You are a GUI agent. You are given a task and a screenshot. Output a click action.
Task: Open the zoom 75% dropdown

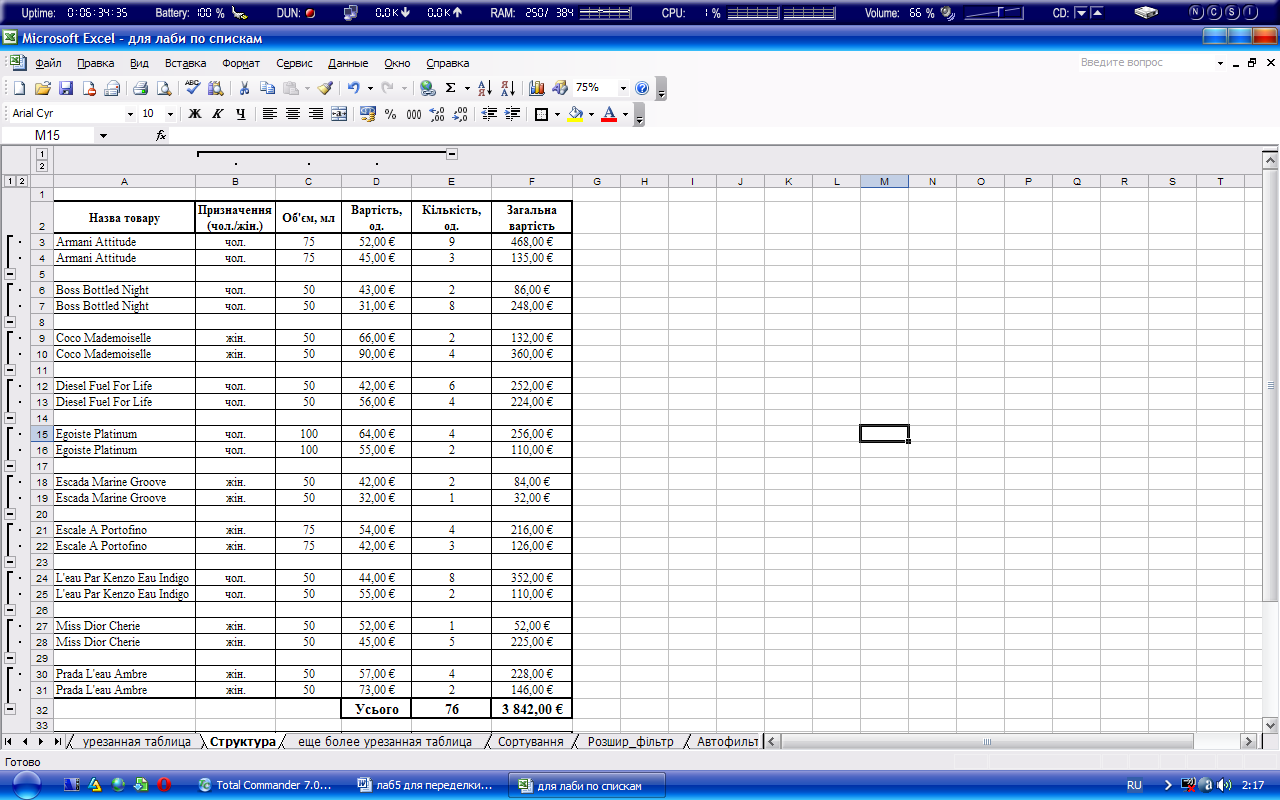click(x=623, y=88)
